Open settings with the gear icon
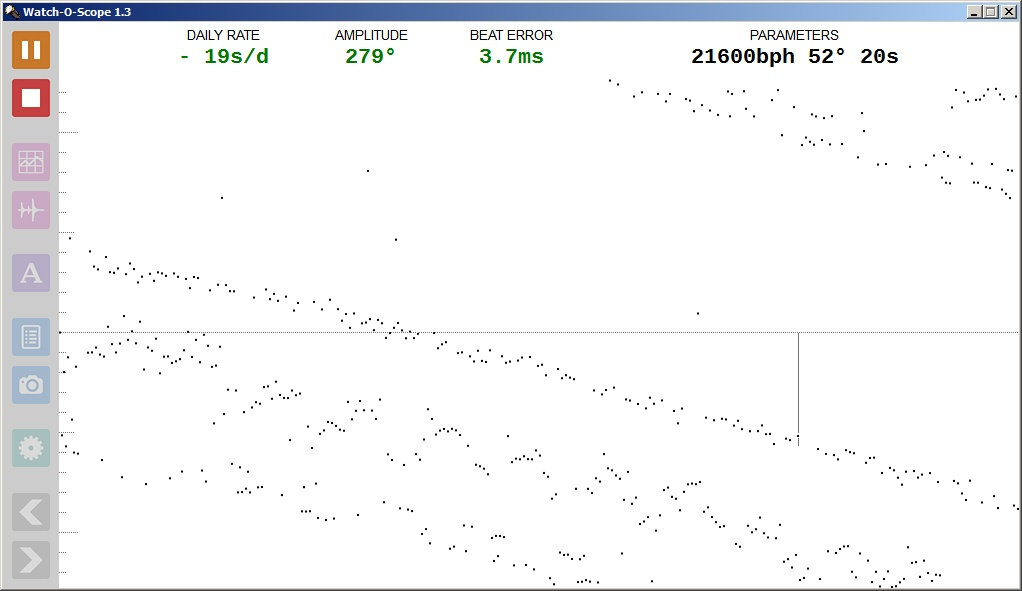The height and width of the screenshot is (591, 1022). click(31, 448)
